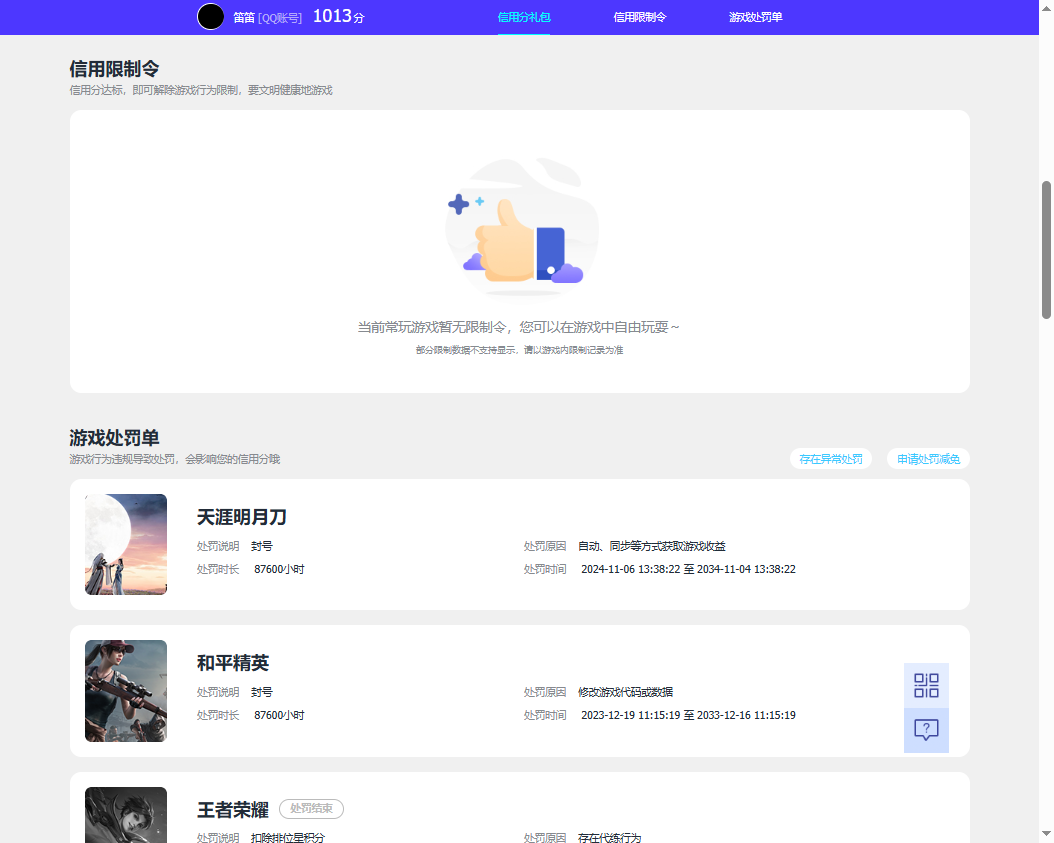
Task: Click the 2024-11-06 penalty time range
Action: tap(688, 569)
